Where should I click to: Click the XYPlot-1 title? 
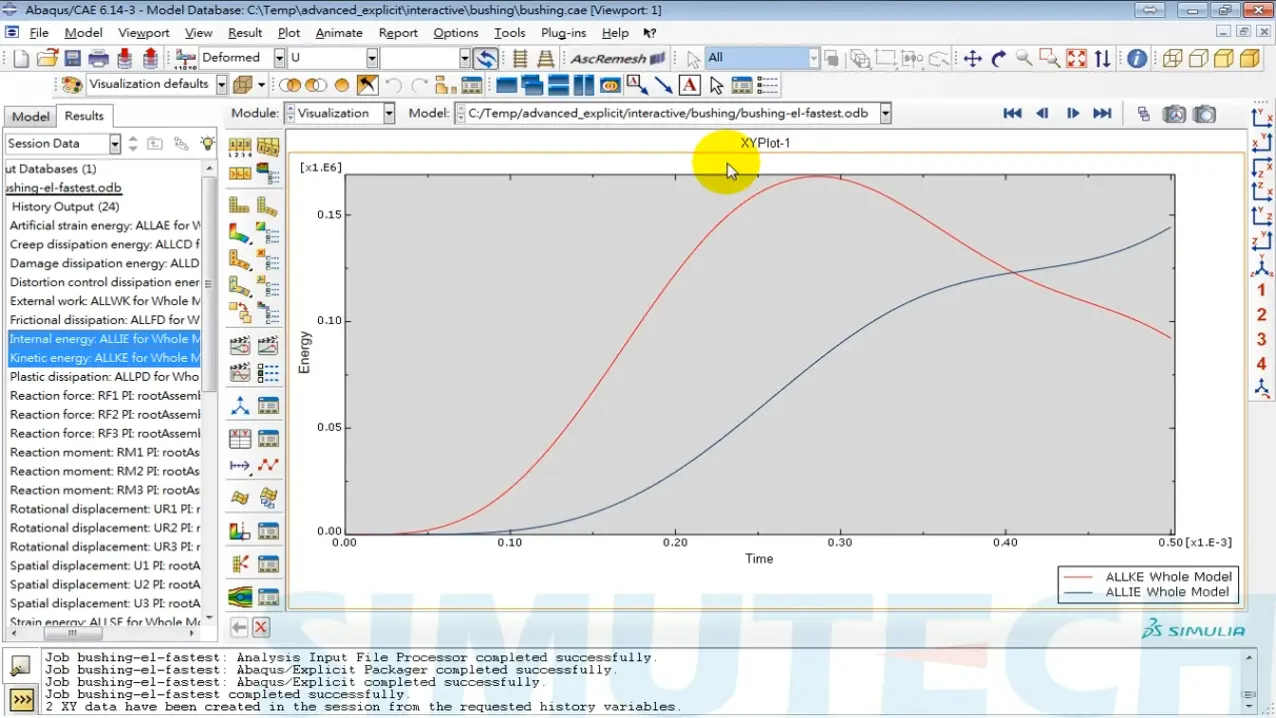coord(765,143)
